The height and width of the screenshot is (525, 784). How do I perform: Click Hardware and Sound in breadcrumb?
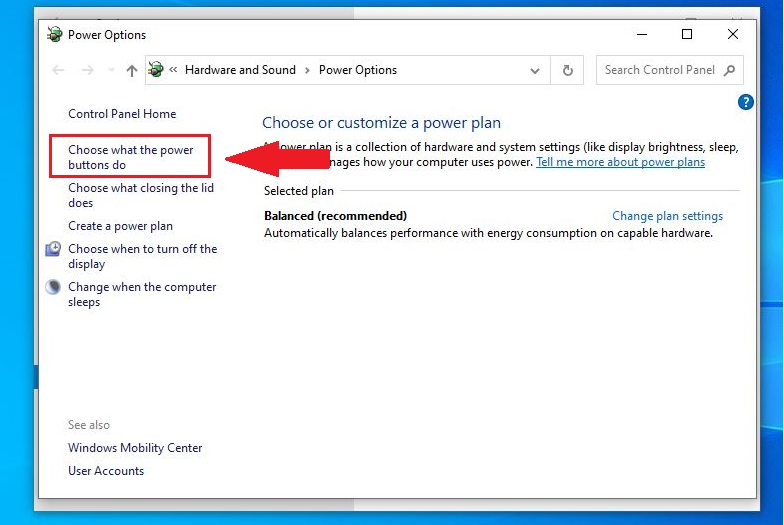pos(240,70)
